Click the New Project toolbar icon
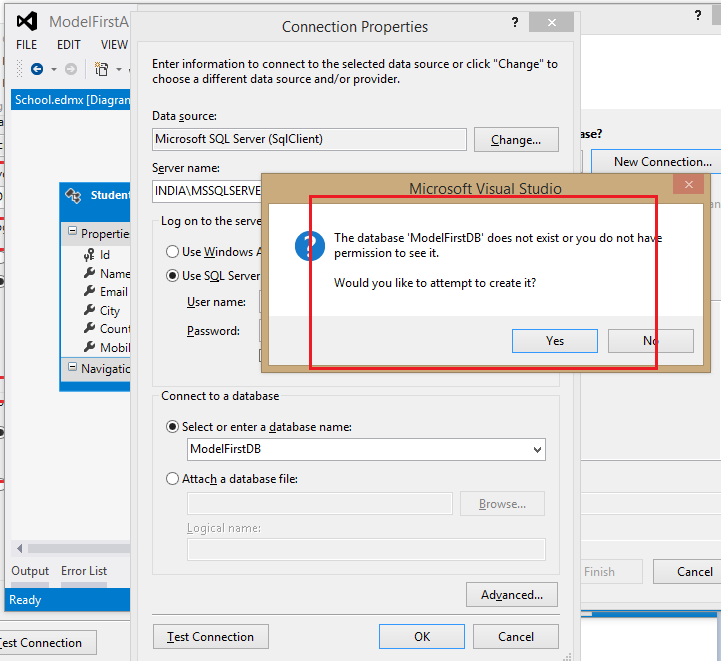721x661 pixels. coord(101,69)
